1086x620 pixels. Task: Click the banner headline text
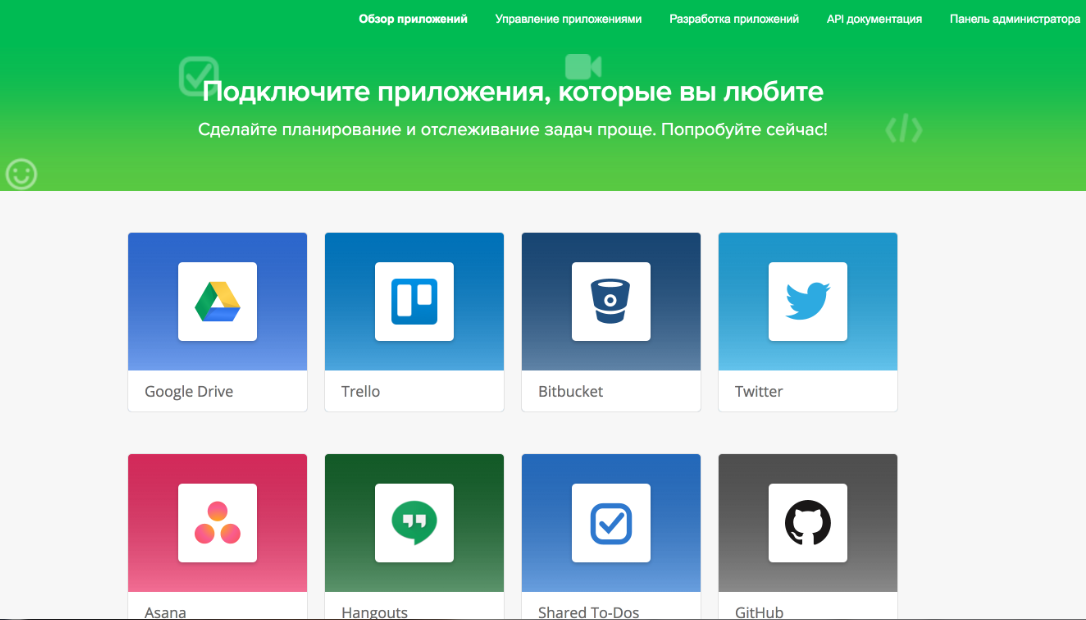pyautogui.click(x=512, y=92)
